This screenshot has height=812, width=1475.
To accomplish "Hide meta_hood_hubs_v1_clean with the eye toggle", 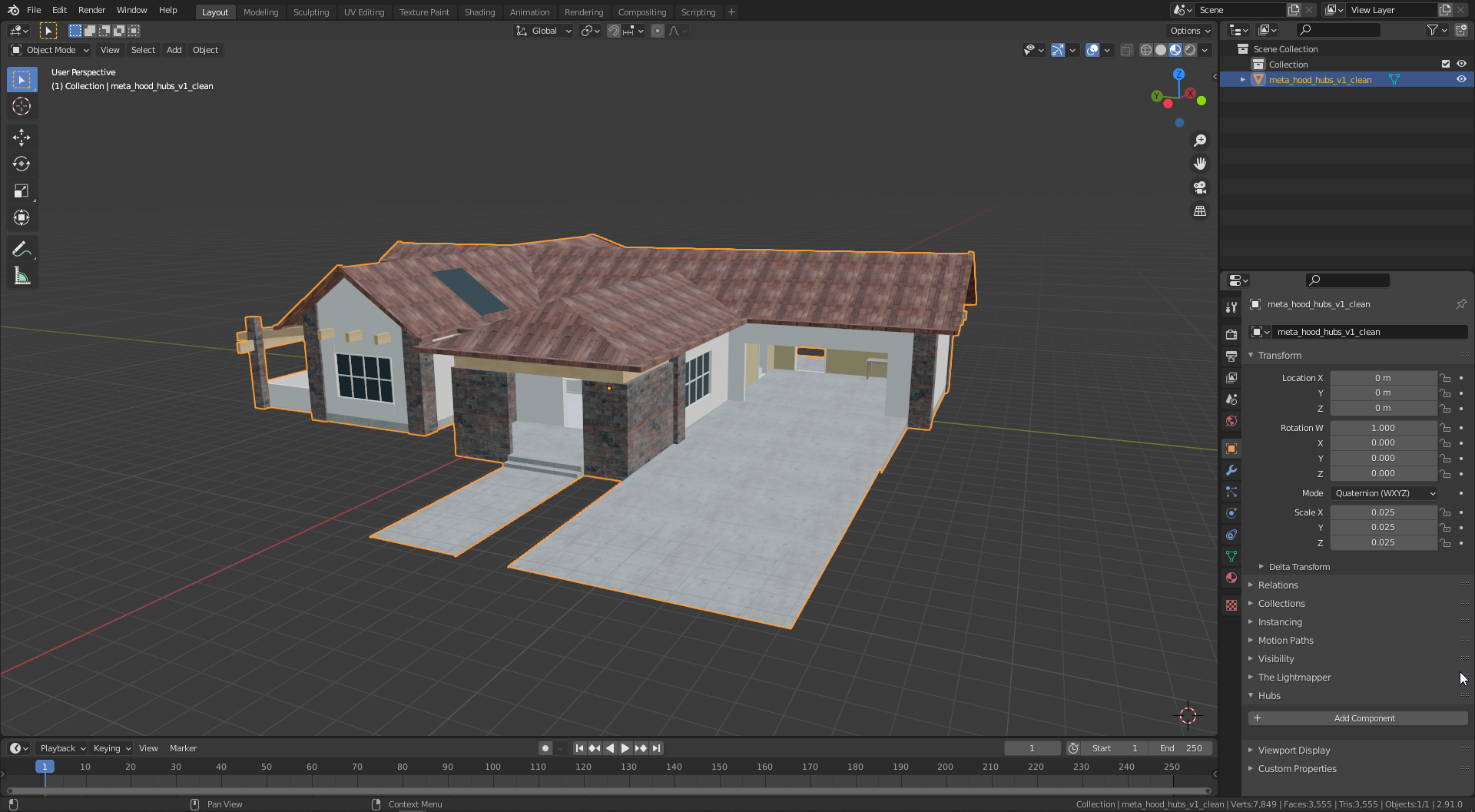I will pos(1460,79).
